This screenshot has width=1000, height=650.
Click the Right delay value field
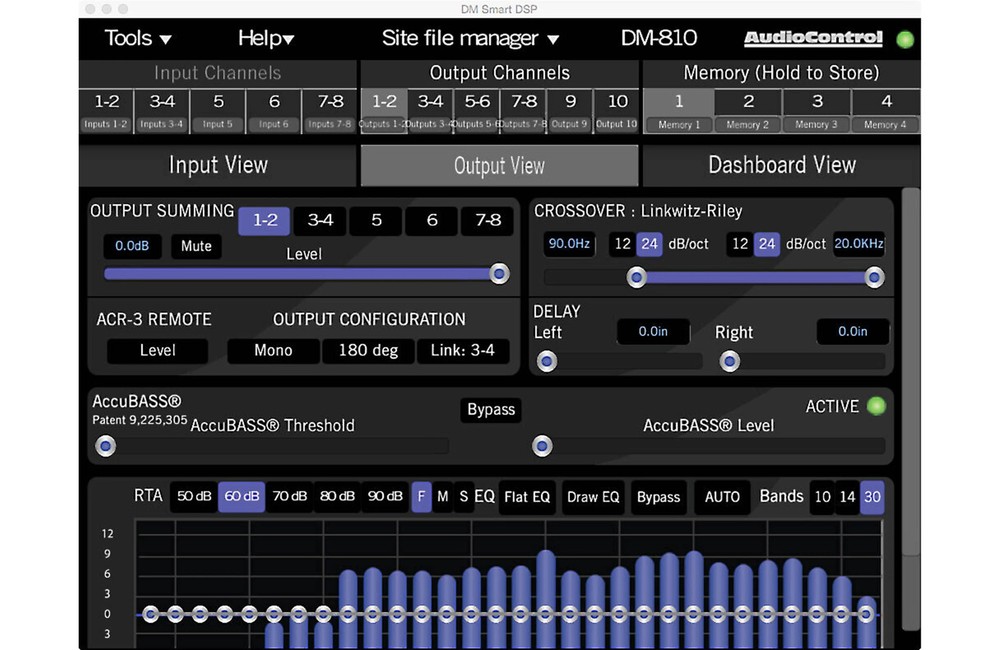click(x=853, y=332)
